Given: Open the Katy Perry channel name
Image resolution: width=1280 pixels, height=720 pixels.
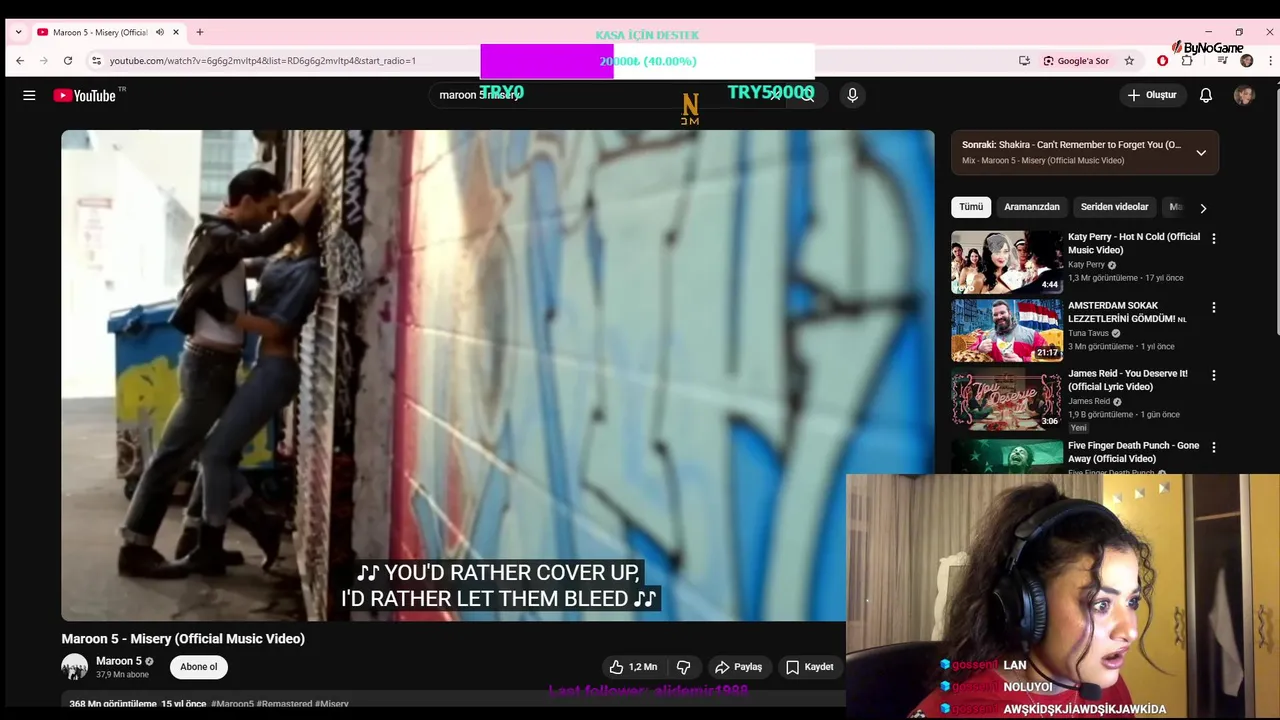Looking at the screenshot, I should [x=1086, y=265].
